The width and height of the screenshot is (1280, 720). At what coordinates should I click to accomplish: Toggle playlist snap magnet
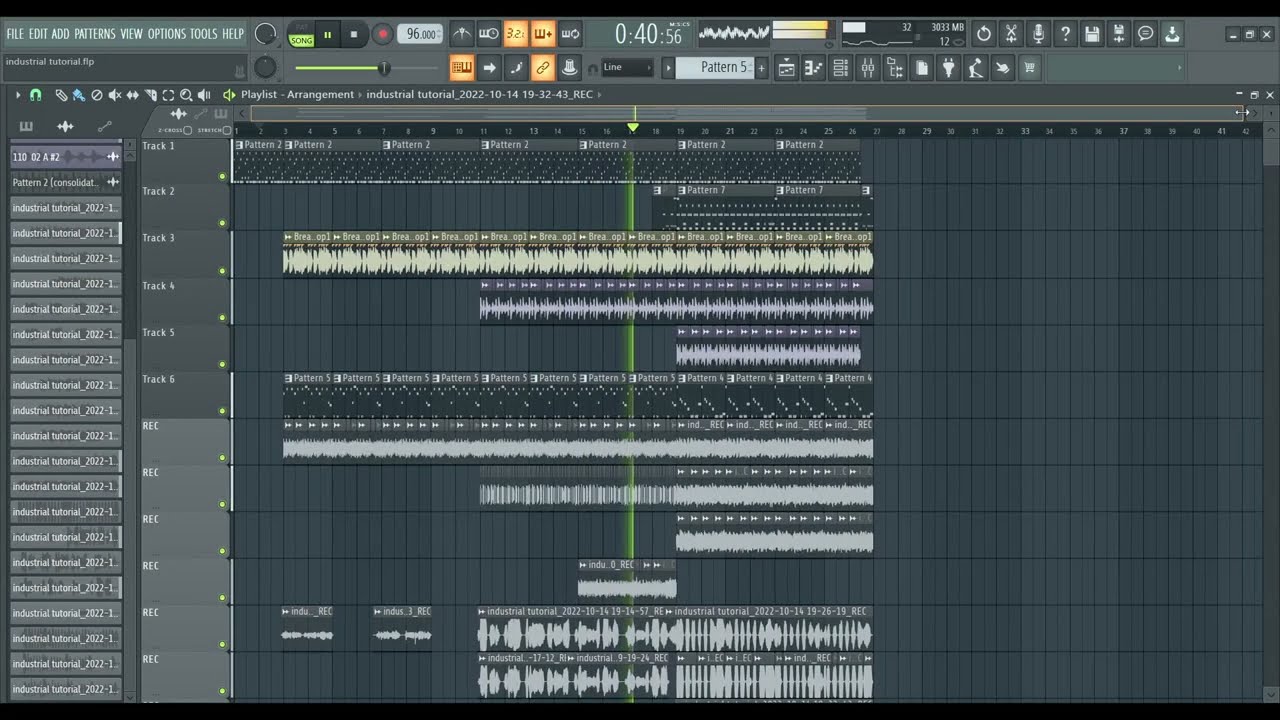[x=35, y=95]
